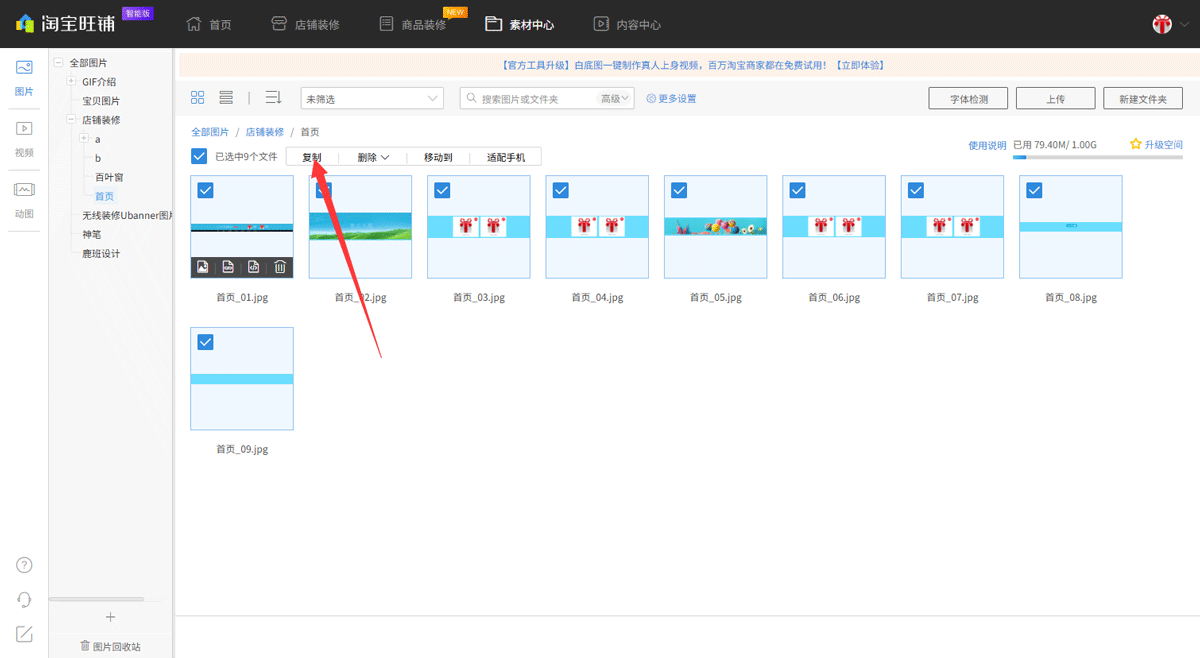This screenshot has height=658, width=1200.
Task: Switch to list view icon
Action: pyautogui.click(x=226, y=98)
